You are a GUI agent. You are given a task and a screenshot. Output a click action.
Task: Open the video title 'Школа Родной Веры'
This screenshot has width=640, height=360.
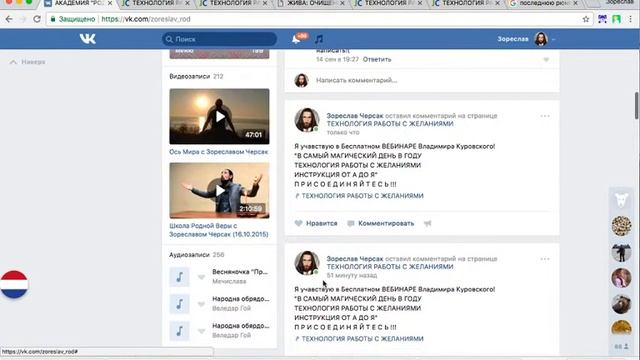[x=219, y=230]
